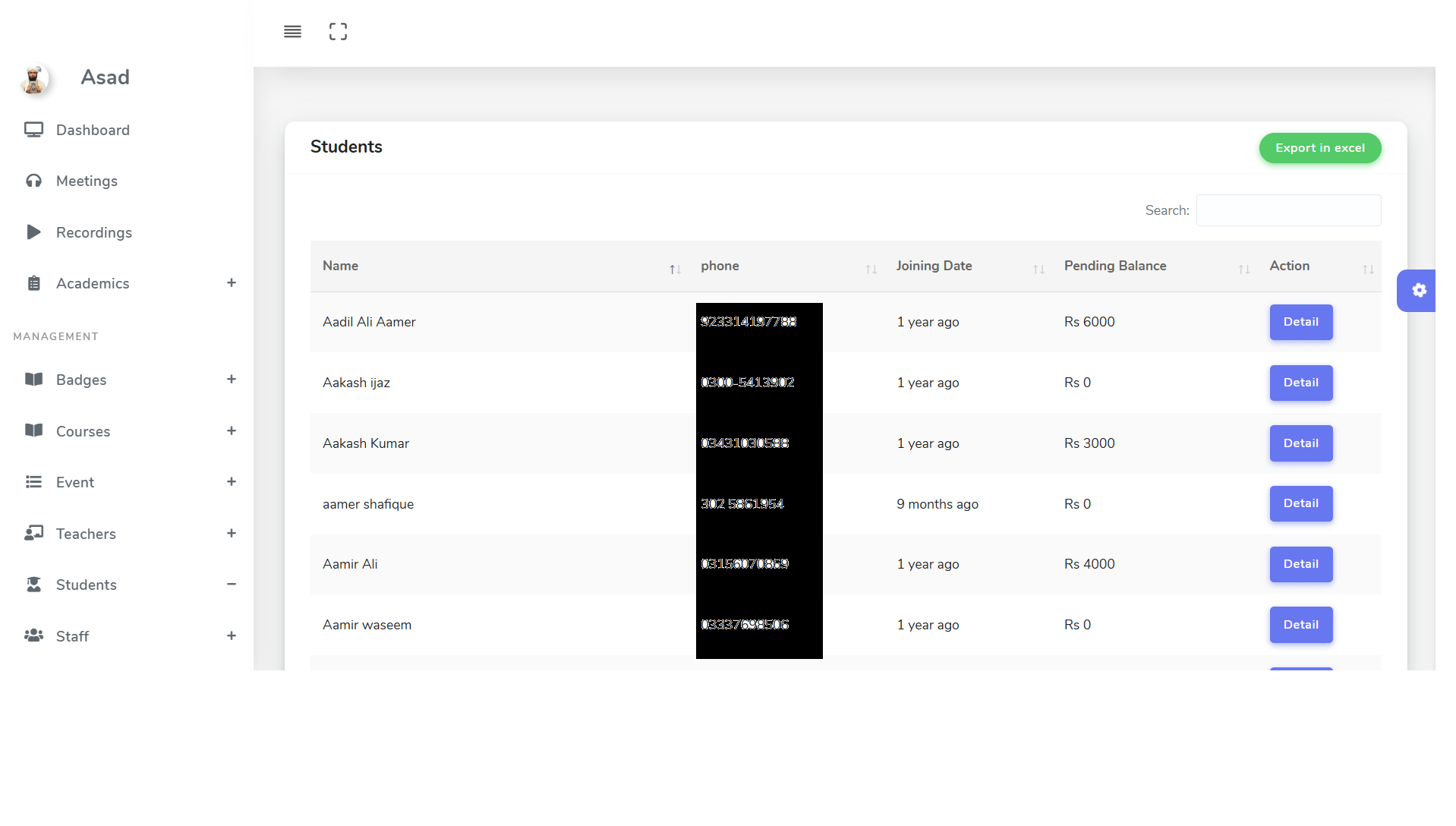Screen dimensions: 1456x826
Task: Click the Students graduate icon
Action: tap(33, 585)
